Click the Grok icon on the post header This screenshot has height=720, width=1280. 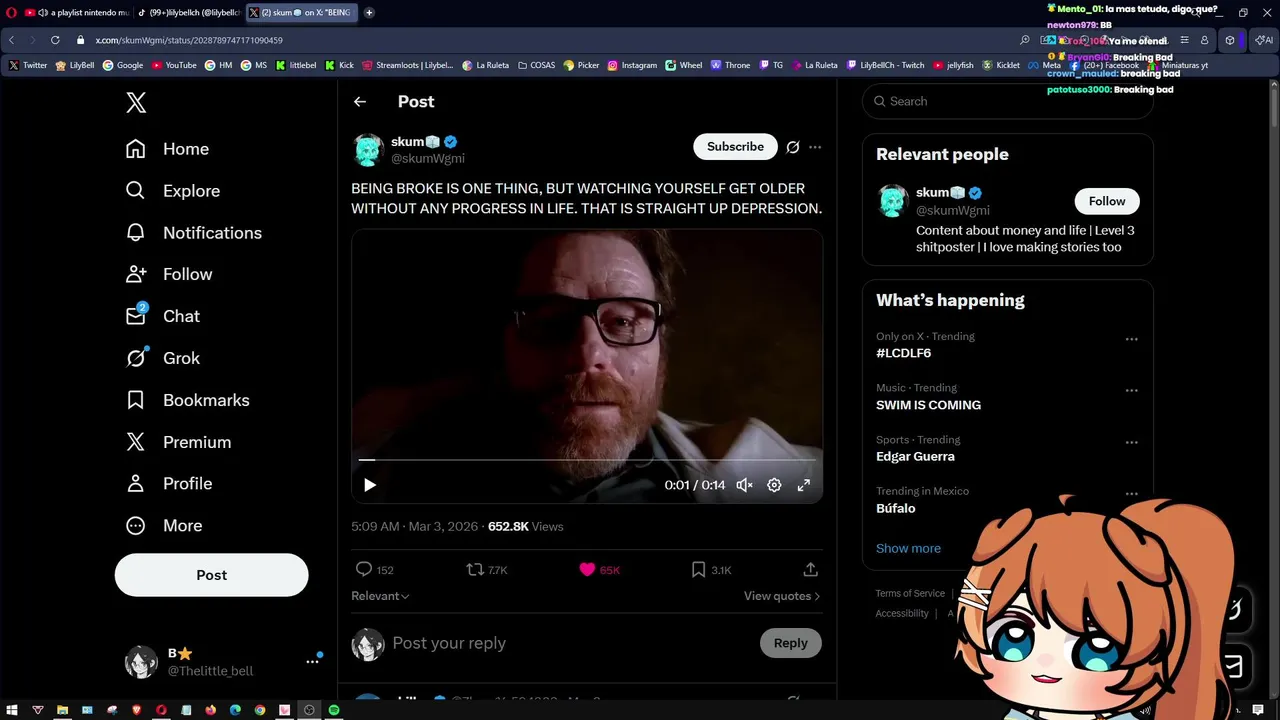tap(793, 147)
